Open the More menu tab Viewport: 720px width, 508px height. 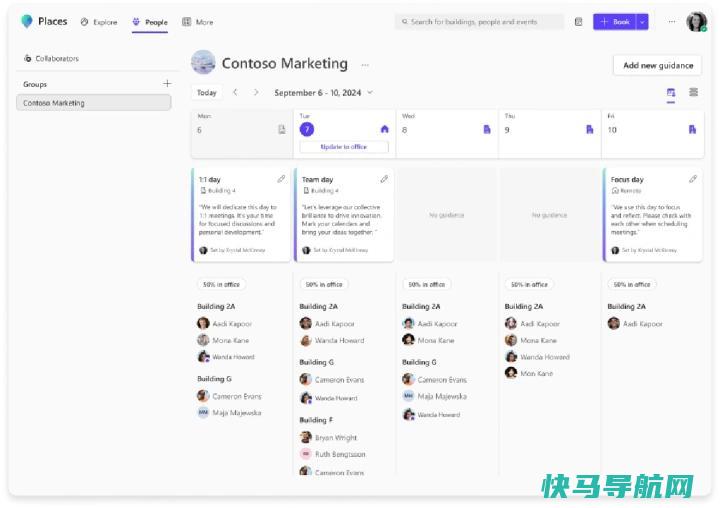coord(197,22)
